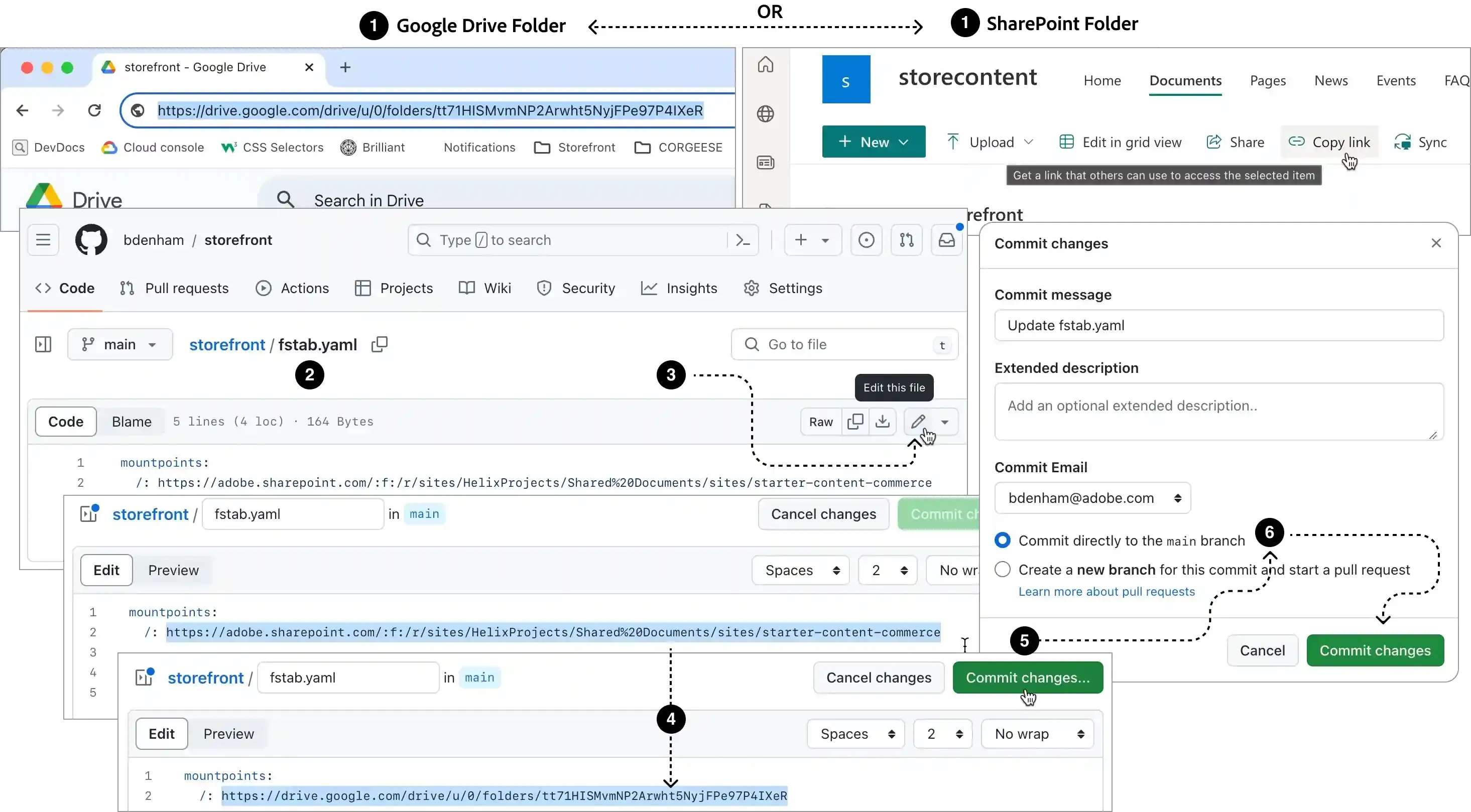Switch to Blame view of fstab.yaml
The width and height of the screenshot is (1471, 812).
(x=132, y=421)
